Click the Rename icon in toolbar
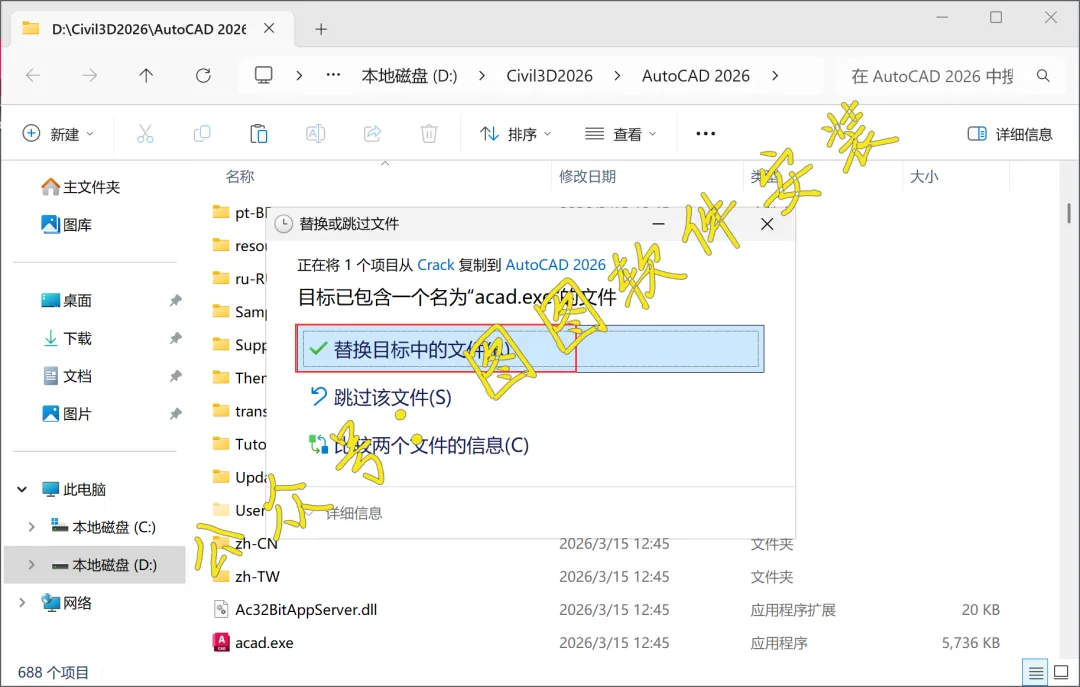Viewport: 1080px width, 687px height. [315, 134]
